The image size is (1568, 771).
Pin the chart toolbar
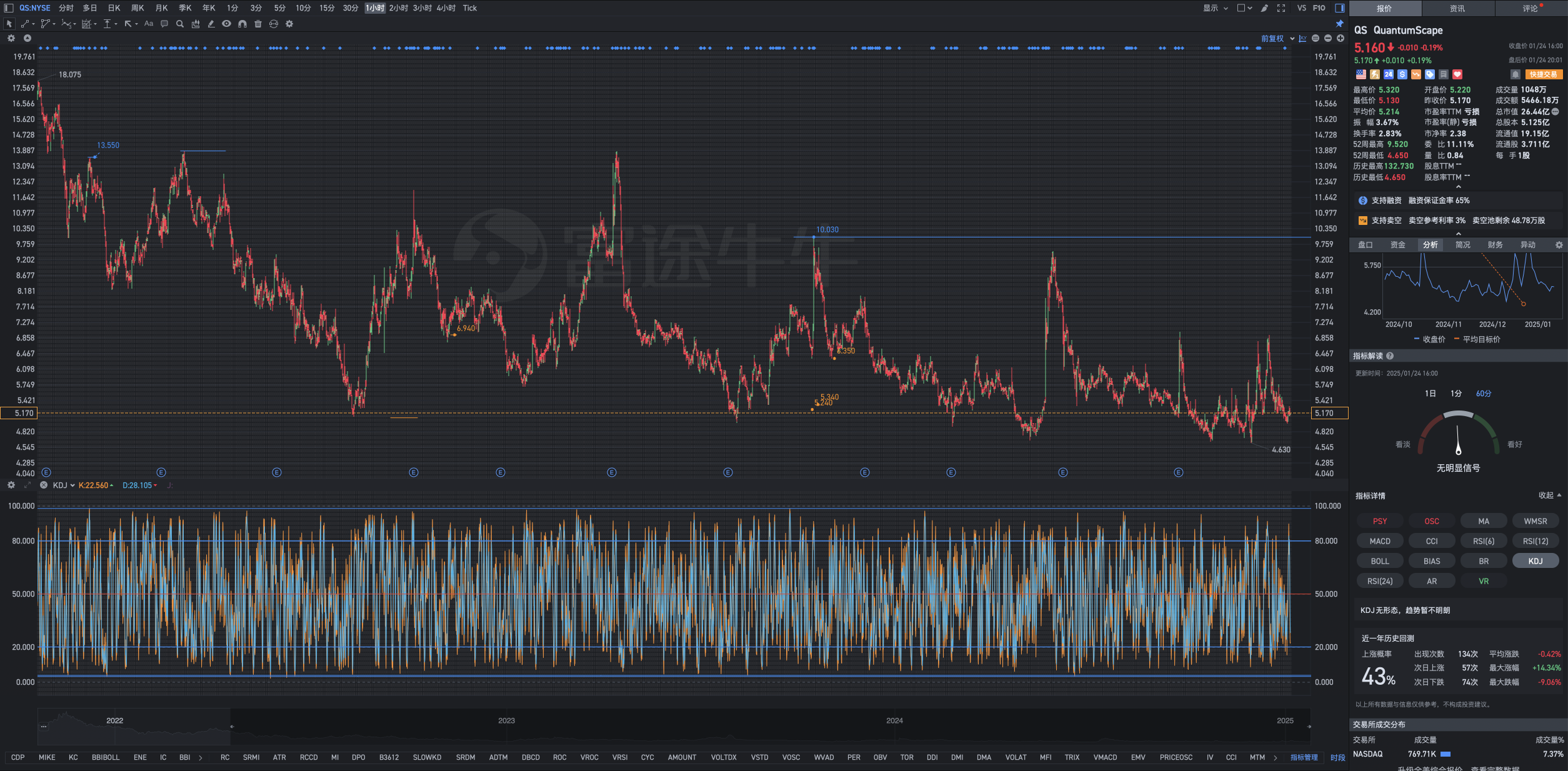pos(1339,24)
